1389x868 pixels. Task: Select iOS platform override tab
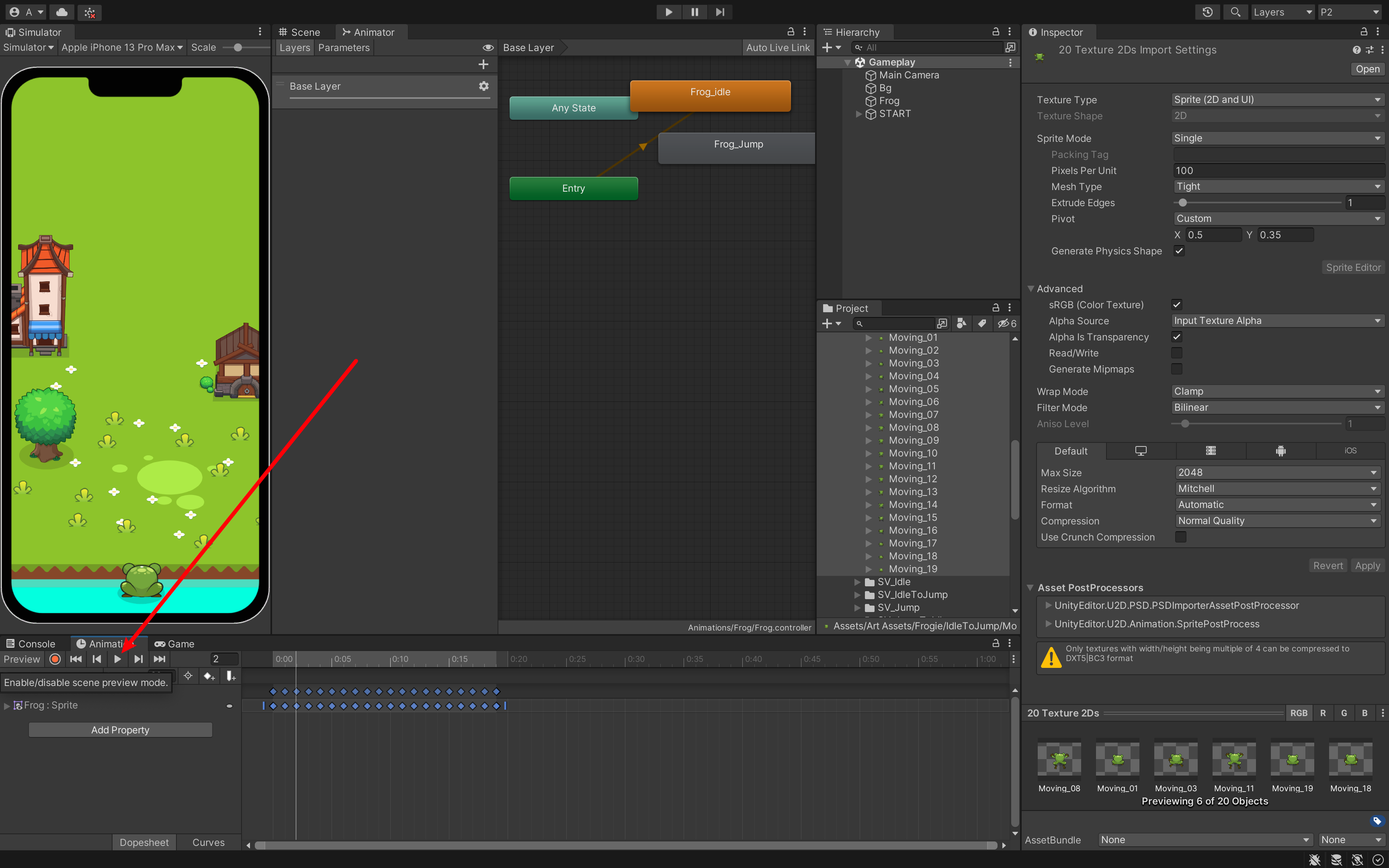click(x=1350, y=451)
